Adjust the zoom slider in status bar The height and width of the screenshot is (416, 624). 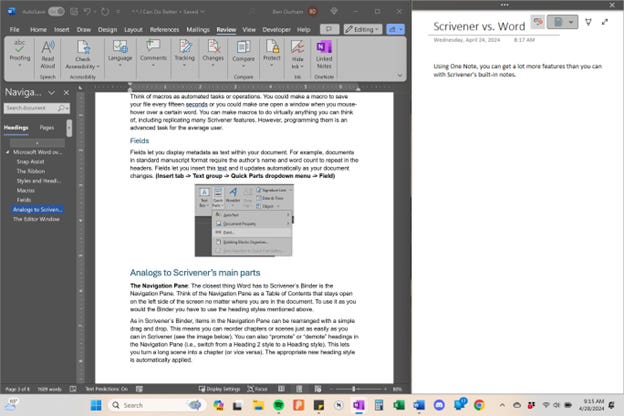(x=353, y=389)
